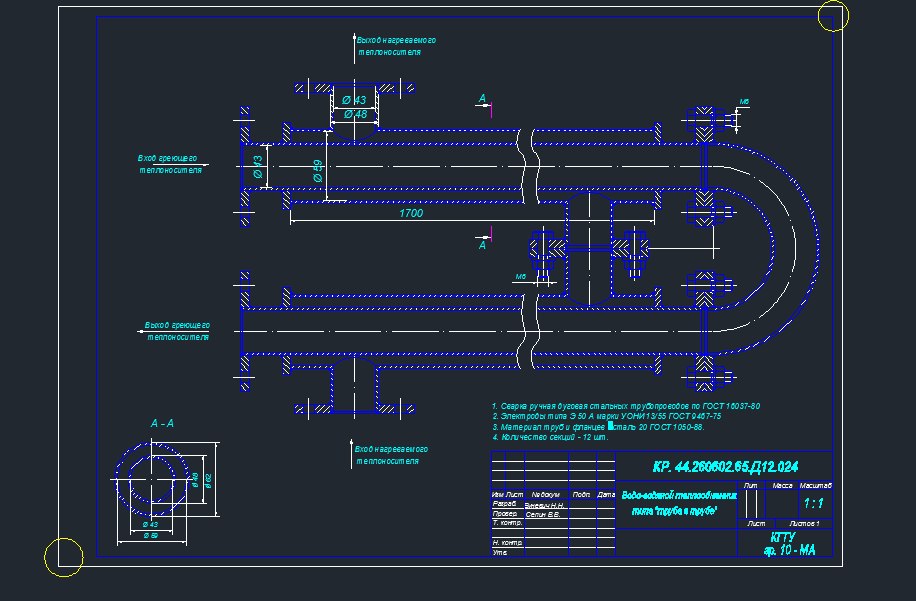Image resolution: width=916 pixels, height=601 pixels.
Task: Click the 'типа труба в трубе' title line
Action: click(674, 511)
